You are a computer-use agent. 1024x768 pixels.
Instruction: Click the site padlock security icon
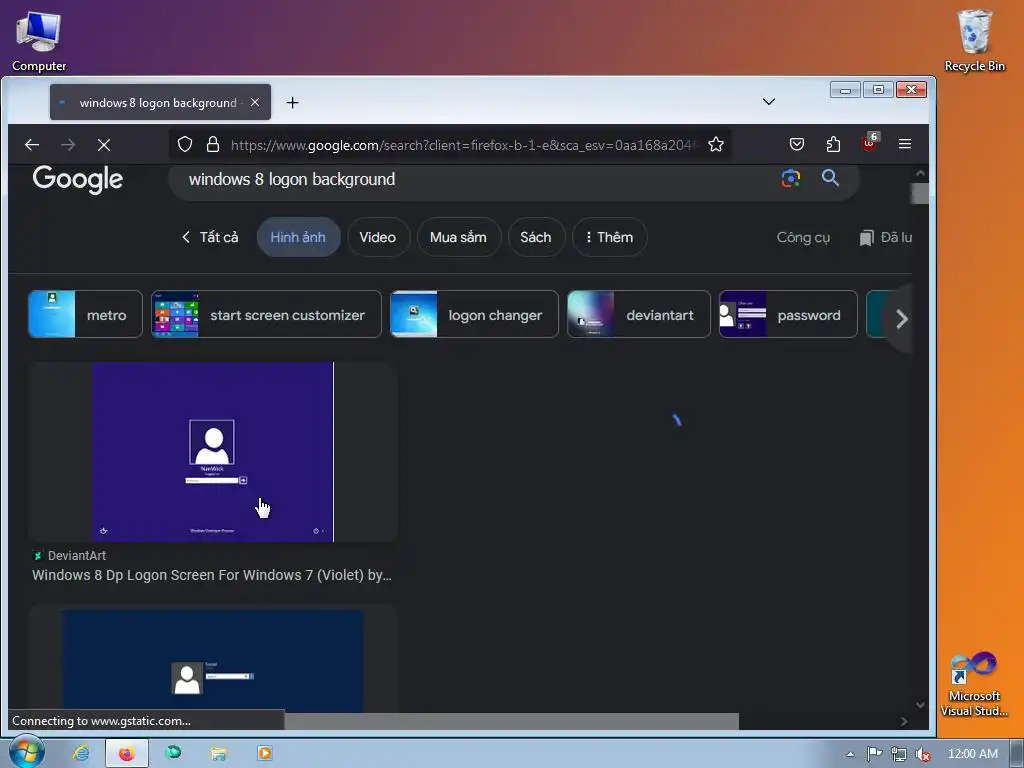coord(213,144)
